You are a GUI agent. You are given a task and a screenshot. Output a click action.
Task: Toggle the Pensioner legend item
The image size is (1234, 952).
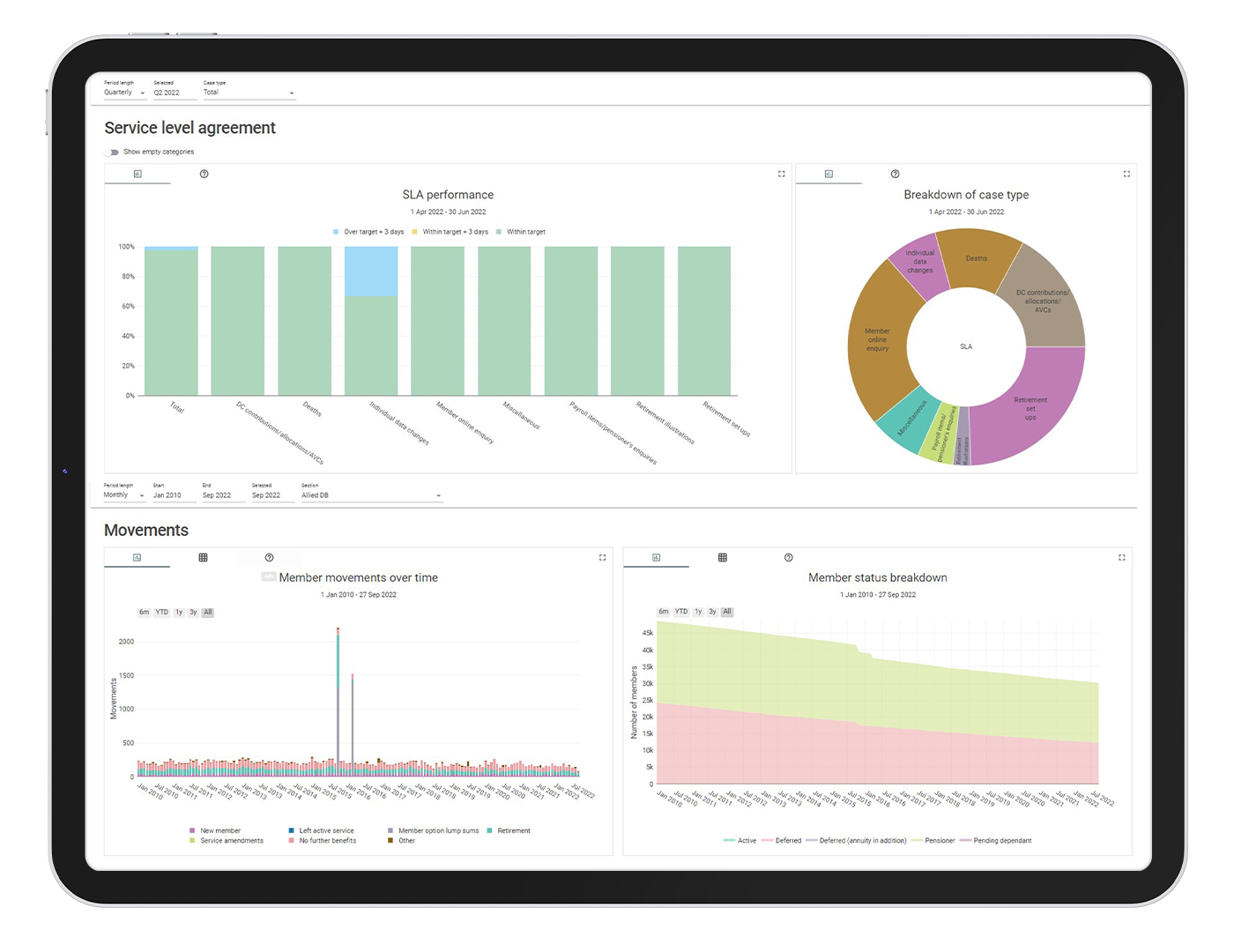point(937,840)
